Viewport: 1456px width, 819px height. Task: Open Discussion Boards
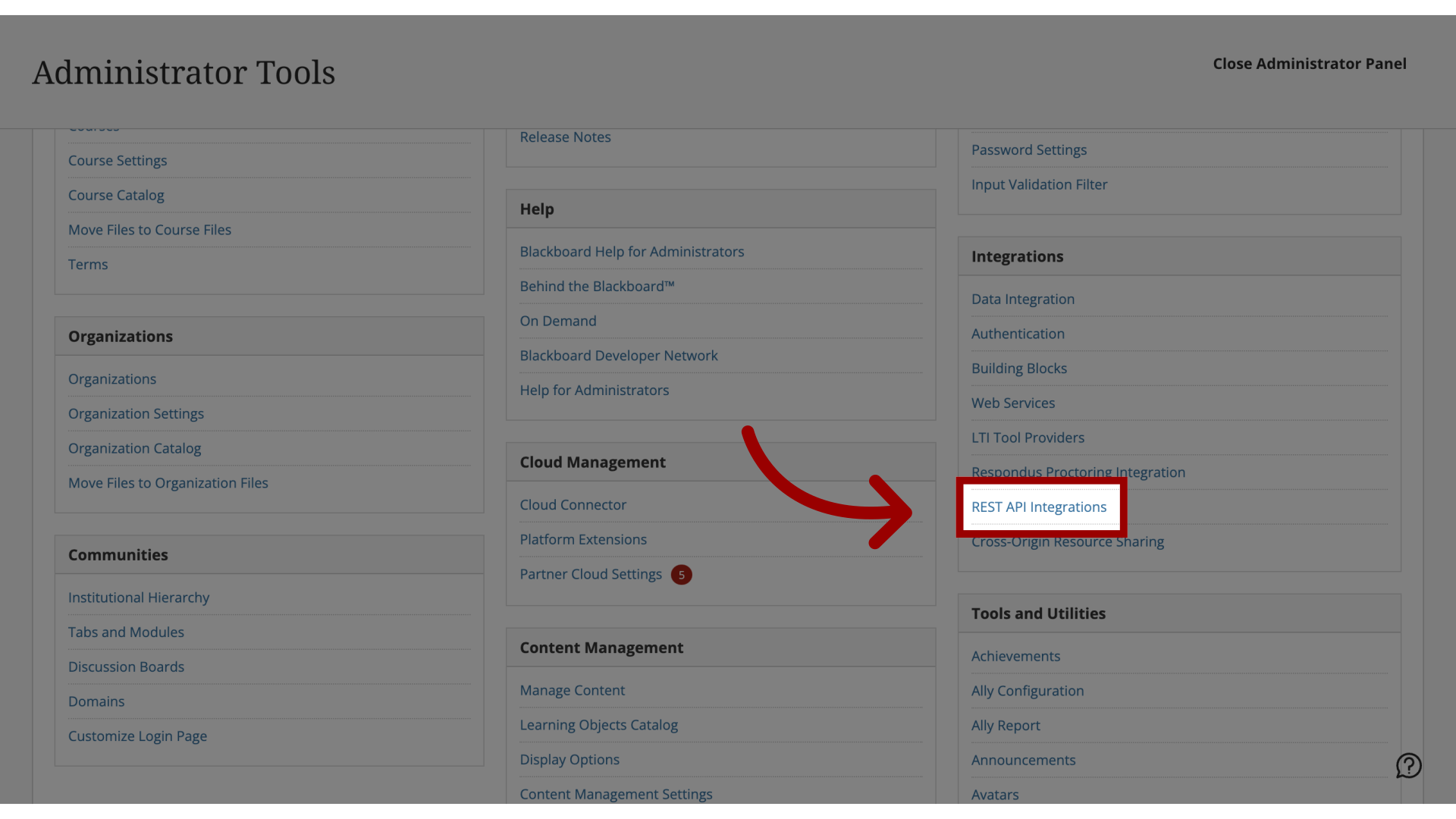coord(126,667)
